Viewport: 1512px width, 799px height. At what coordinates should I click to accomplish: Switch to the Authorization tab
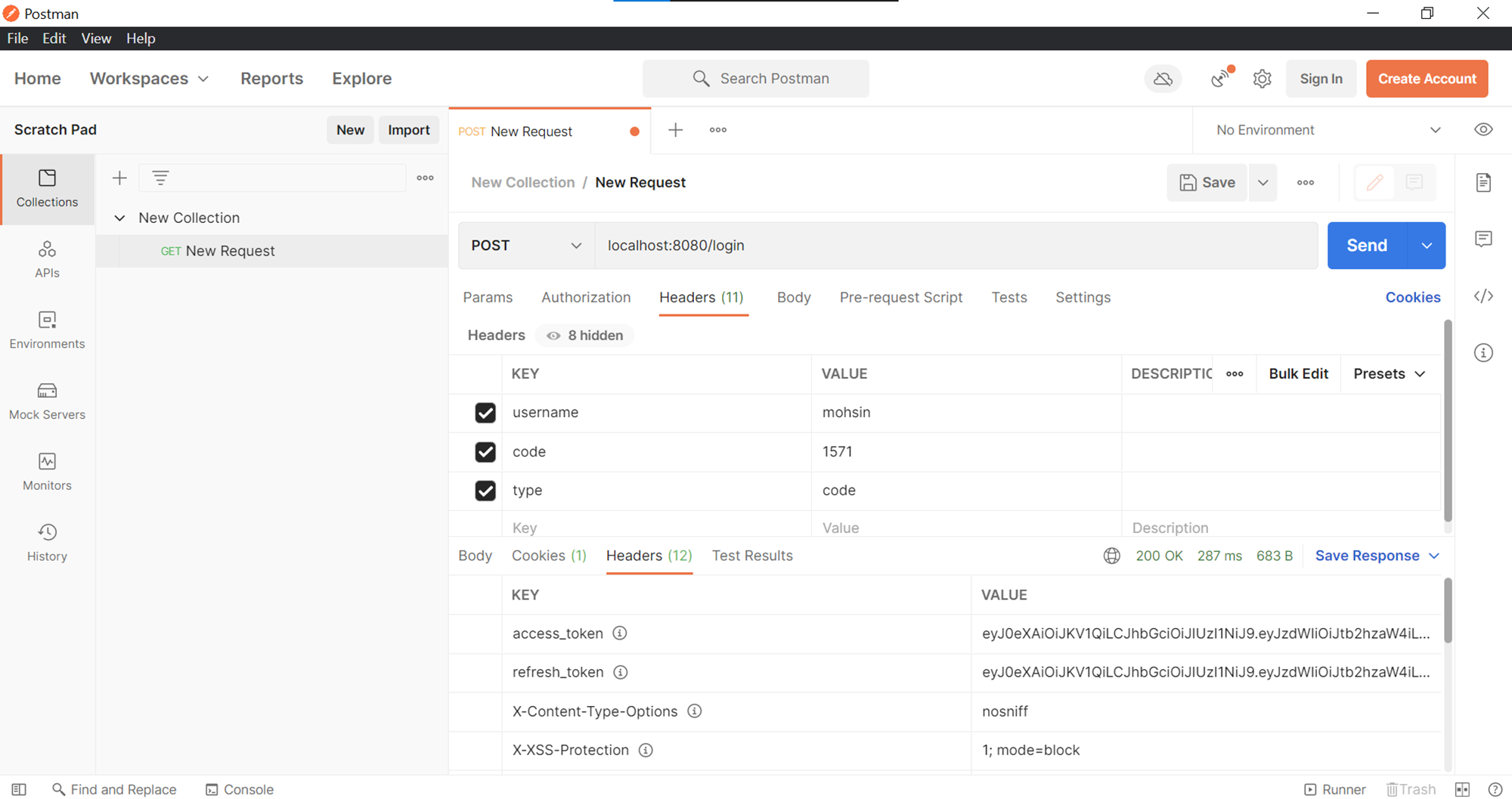coord(586,297)
